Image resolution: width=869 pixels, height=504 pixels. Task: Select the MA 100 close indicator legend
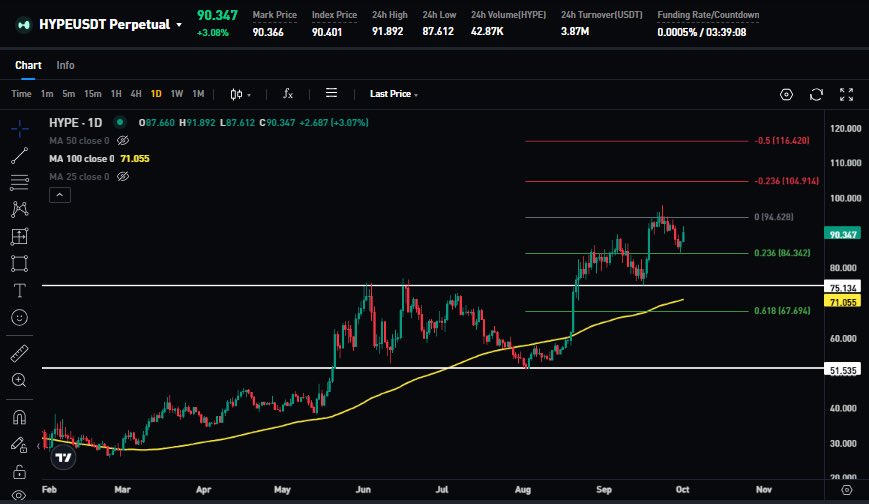[x=99, y=159]
